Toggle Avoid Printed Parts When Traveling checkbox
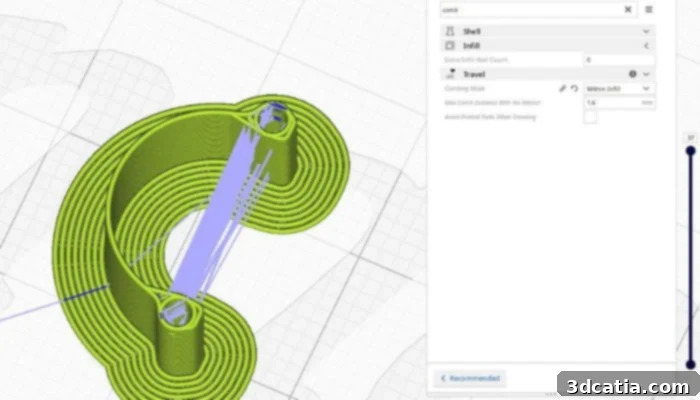This screenshot has width=700, height=400. pos(590,117)
